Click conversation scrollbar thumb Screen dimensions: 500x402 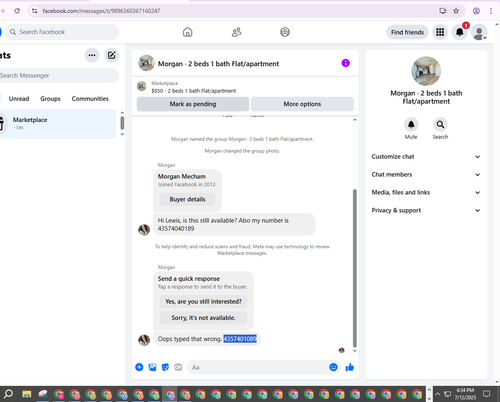click(x=355, y=268)
